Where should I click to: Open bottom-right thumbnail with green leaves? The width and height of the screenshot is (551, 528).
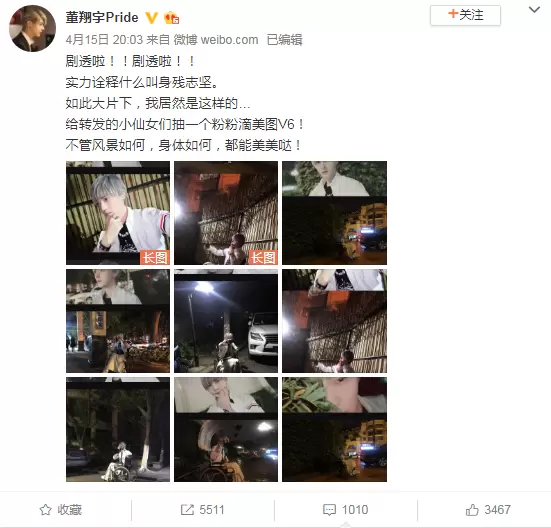coord(335,429)
